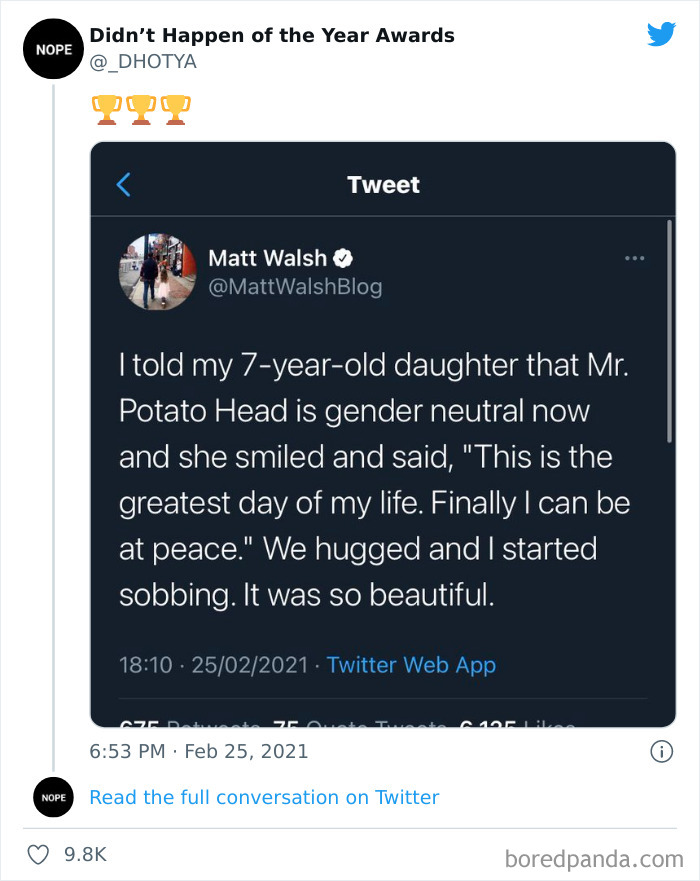Click the scrollbar in the embedded tweet screenshot
The height and width of the screenshot is (881, 700).
668,330
